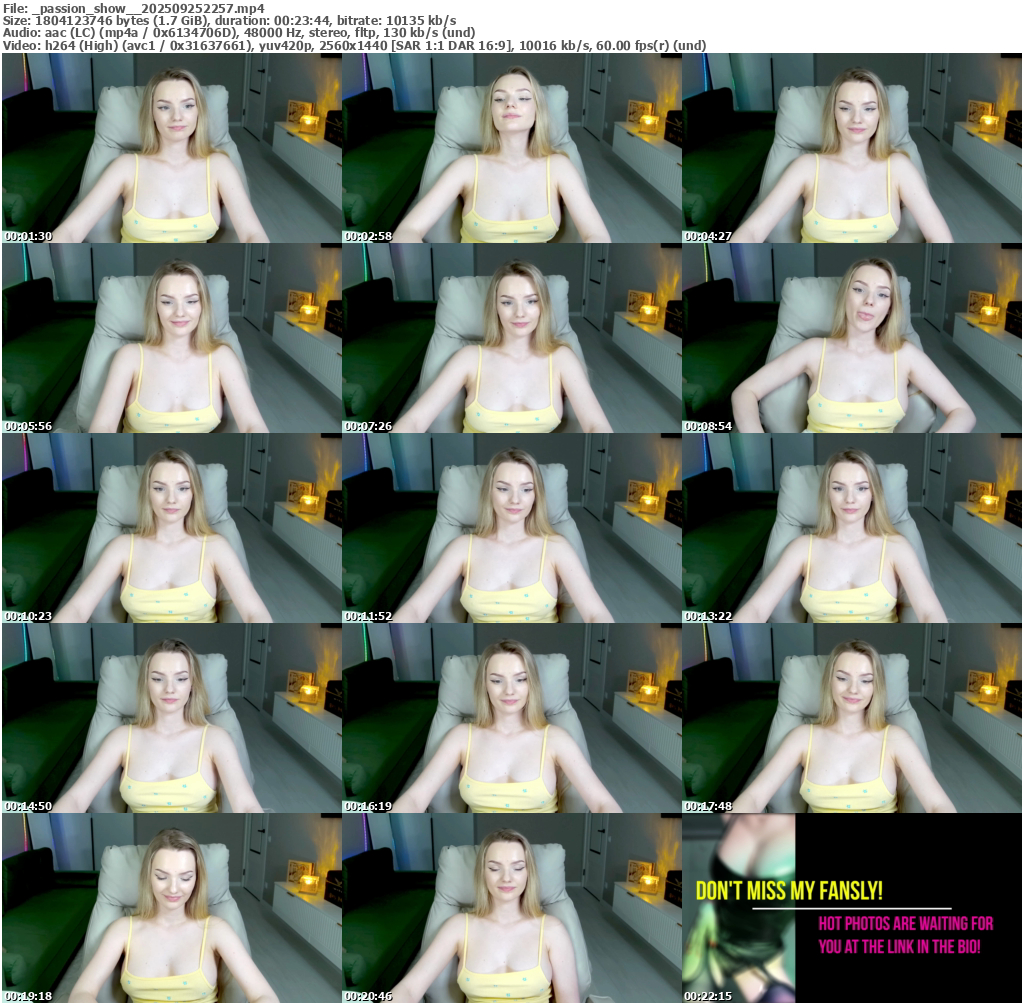Image resolution: width=1024 pixels, height=1003 pixels.
Task: Open the thumbnail at 00:10:23
Action: [x=171, y=528]
